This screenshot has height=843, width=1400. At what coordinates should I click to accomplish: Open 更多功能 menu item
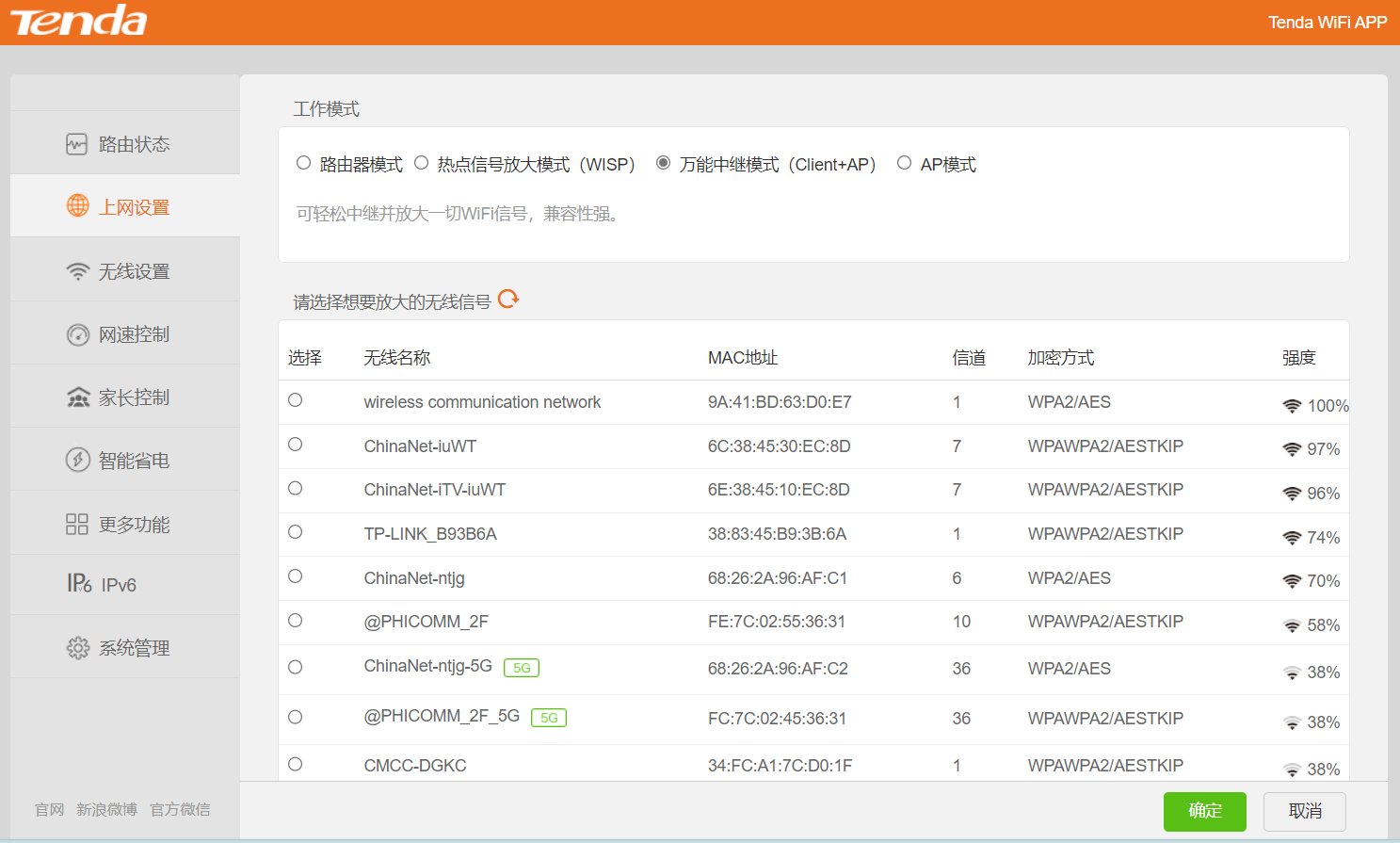pyautogui.click(x=125, y=524)
